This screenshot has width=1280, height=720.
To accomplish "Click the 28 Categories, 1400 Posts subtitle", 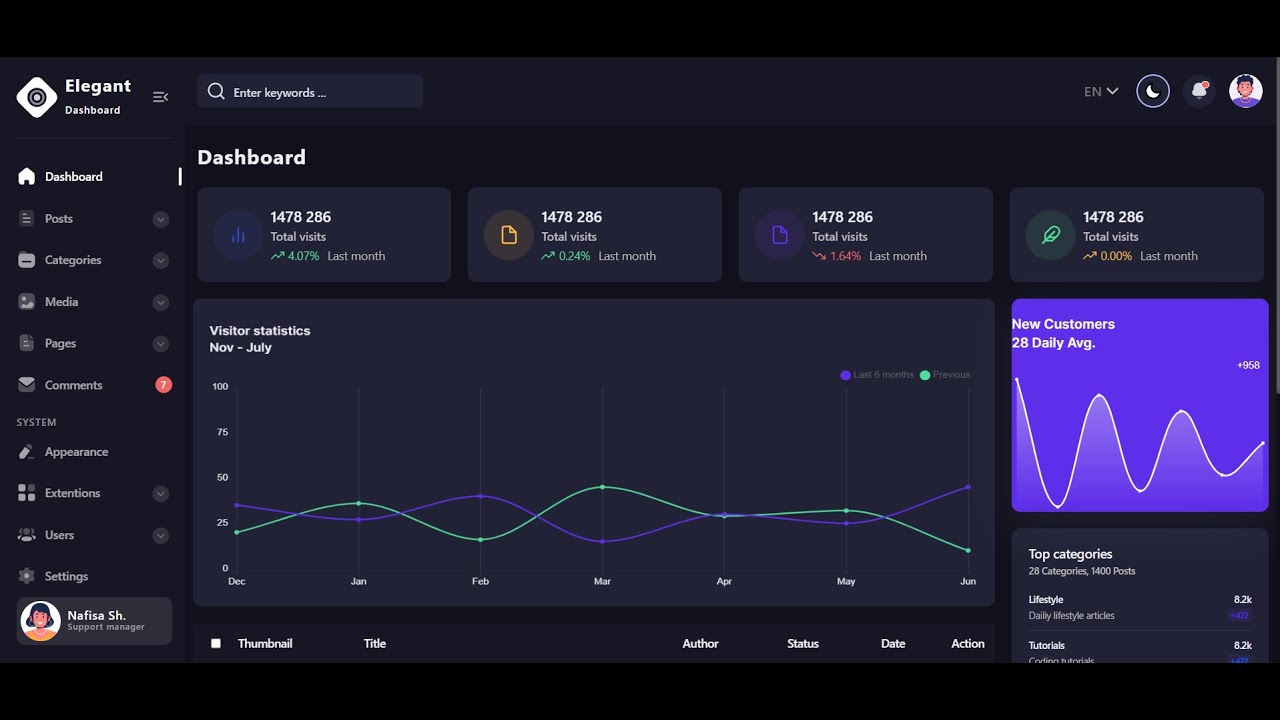I will pos(1082,571).
